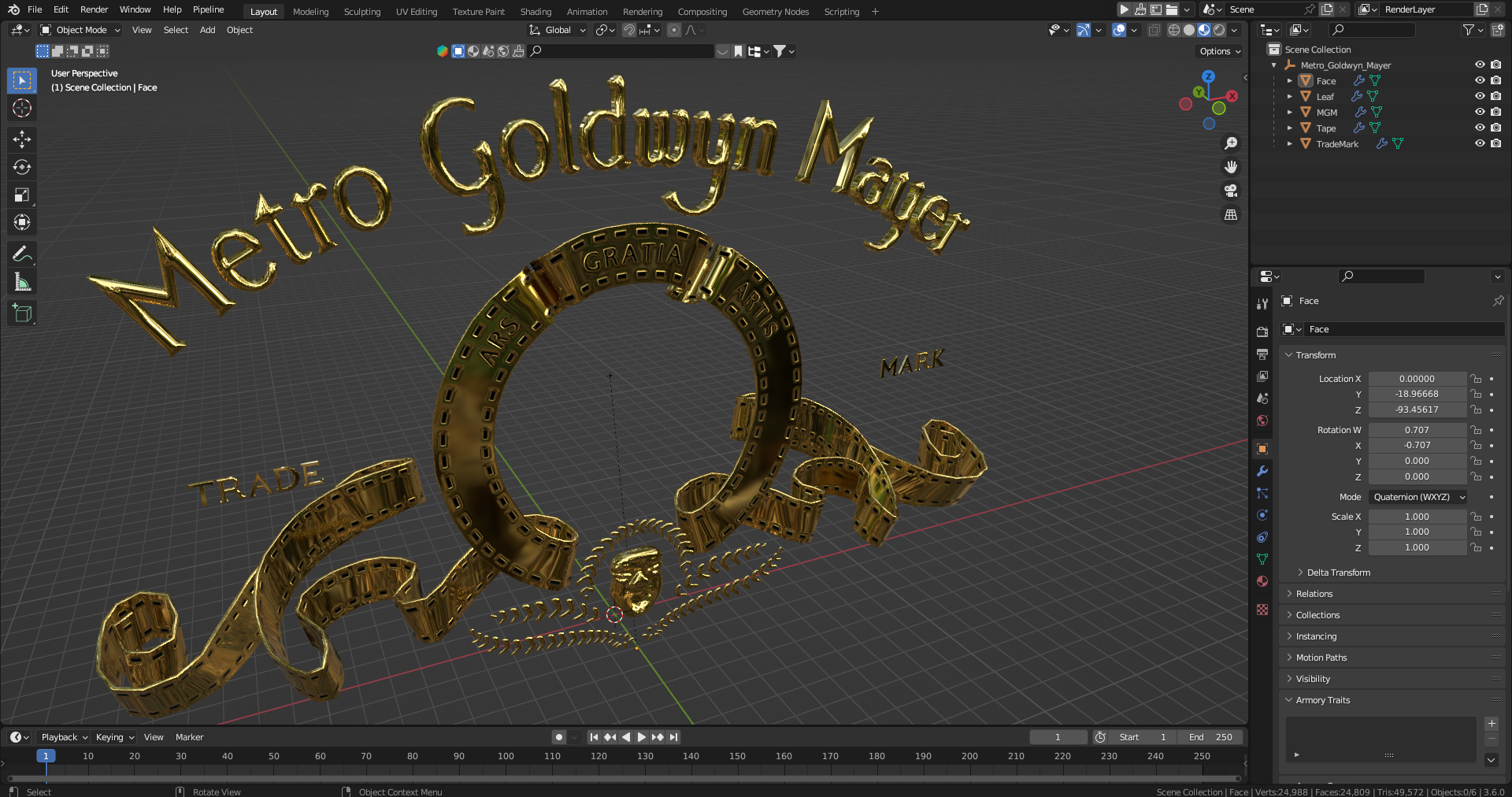Select the Scale tool
This screenshot has height=797, width=1512.
click(22, 195)
